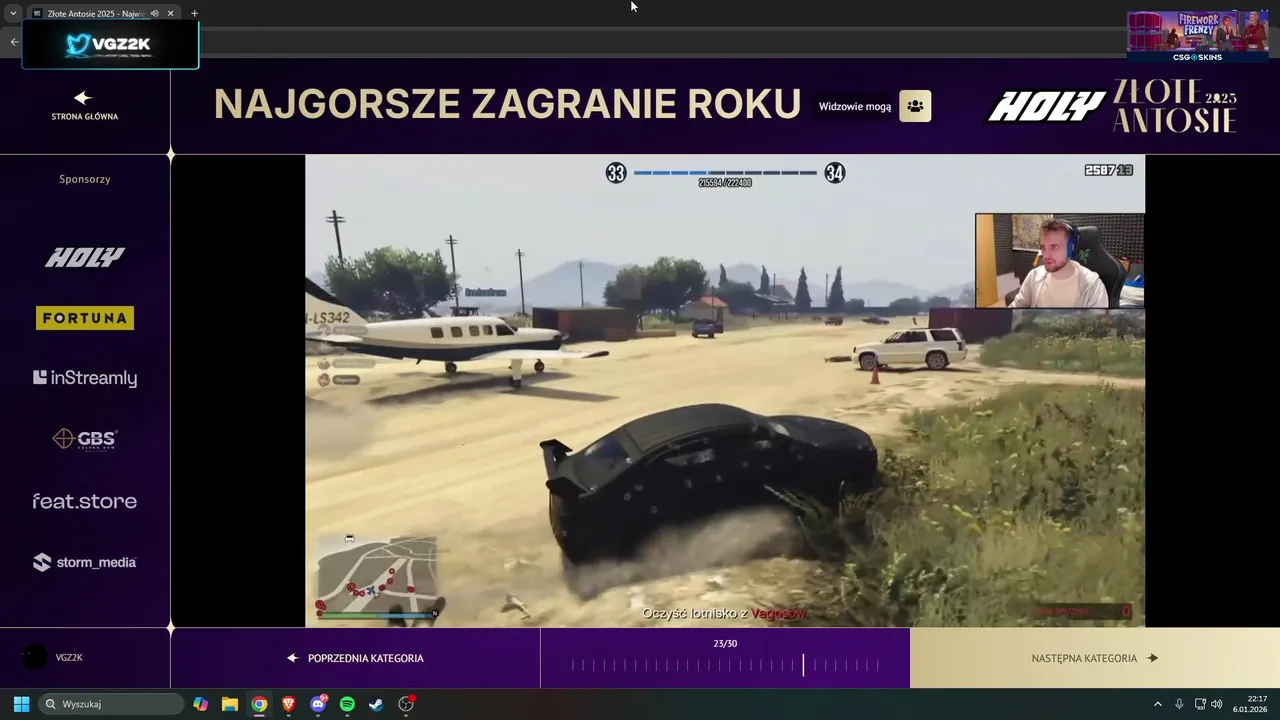
Task: Click the browser back arrow
Action: coord(14,41)
